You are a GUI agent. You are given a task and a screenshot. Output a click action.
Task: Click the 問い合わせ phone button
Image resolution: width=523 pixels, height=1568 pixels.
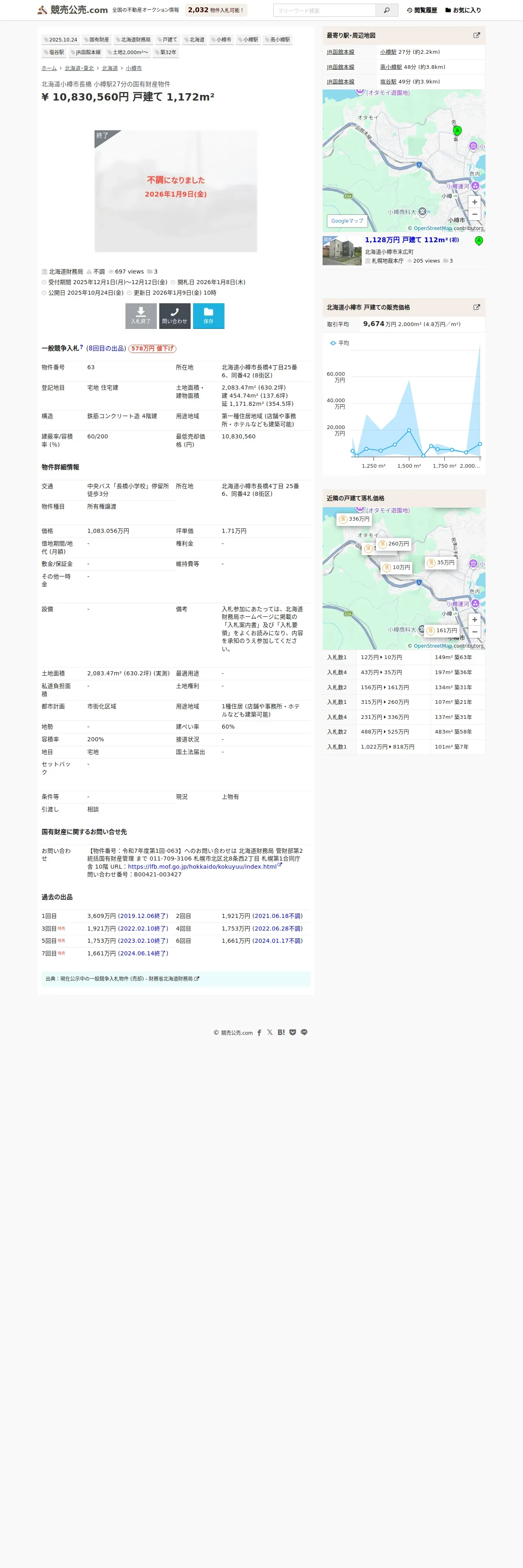pyautogui.click(x=175, y=316)
